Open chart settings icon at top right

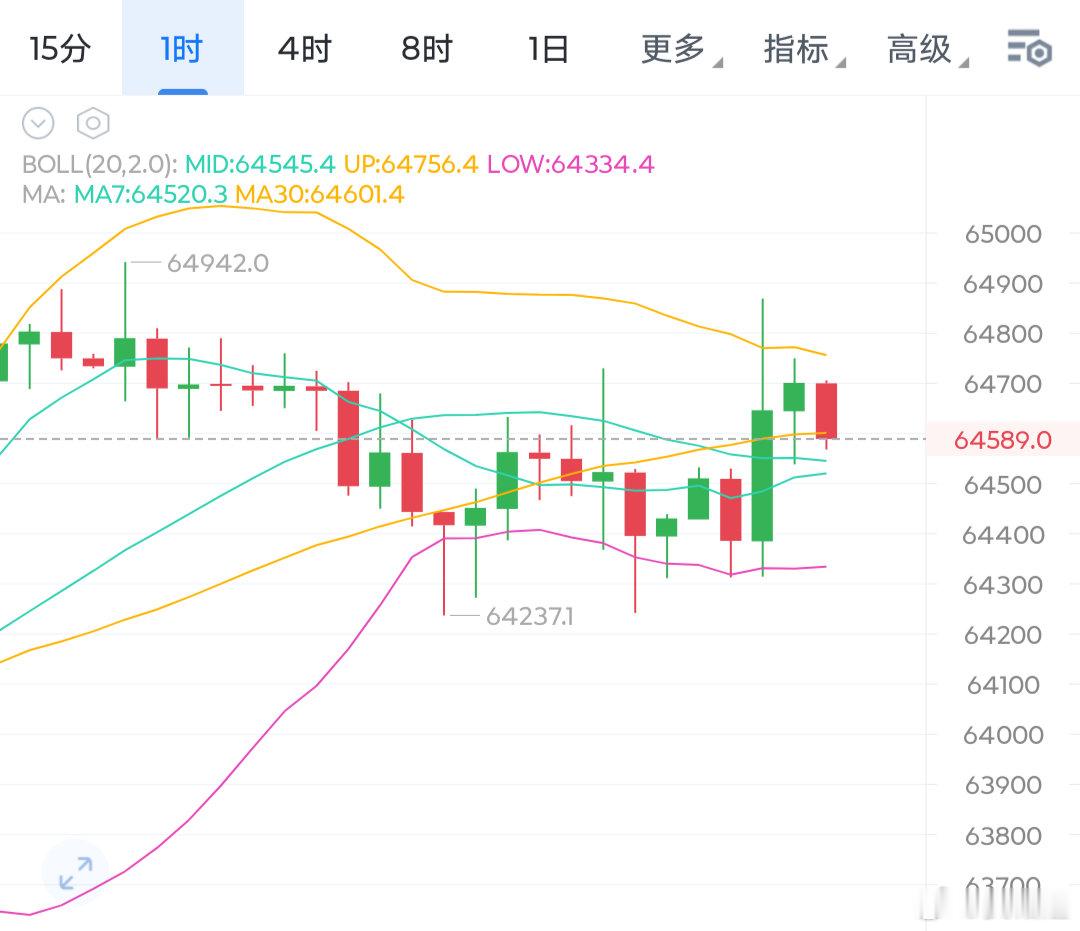[1029, 48]
